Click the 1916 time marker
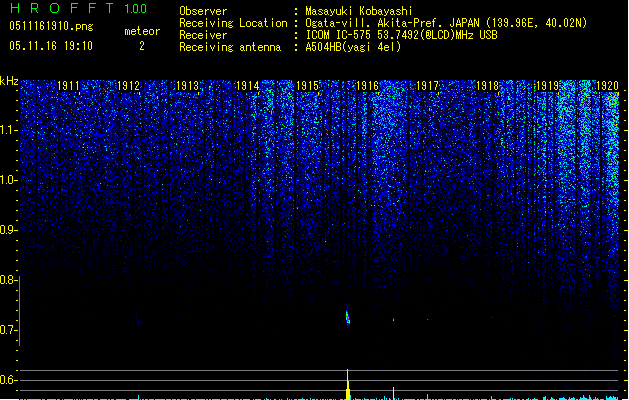629x400 pixels. point(367,86)
